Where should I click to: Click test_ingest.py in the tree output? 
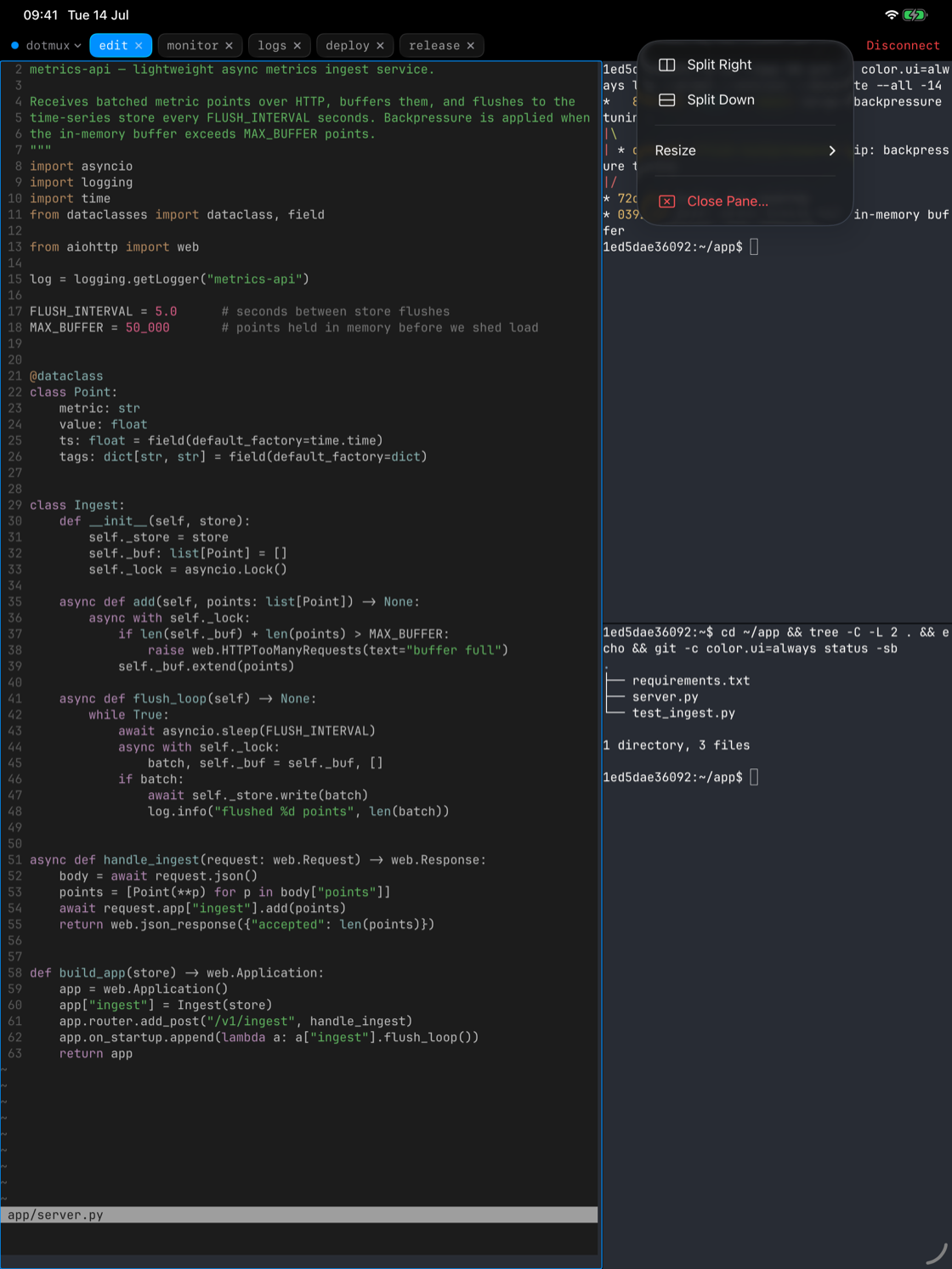[683, 713]
